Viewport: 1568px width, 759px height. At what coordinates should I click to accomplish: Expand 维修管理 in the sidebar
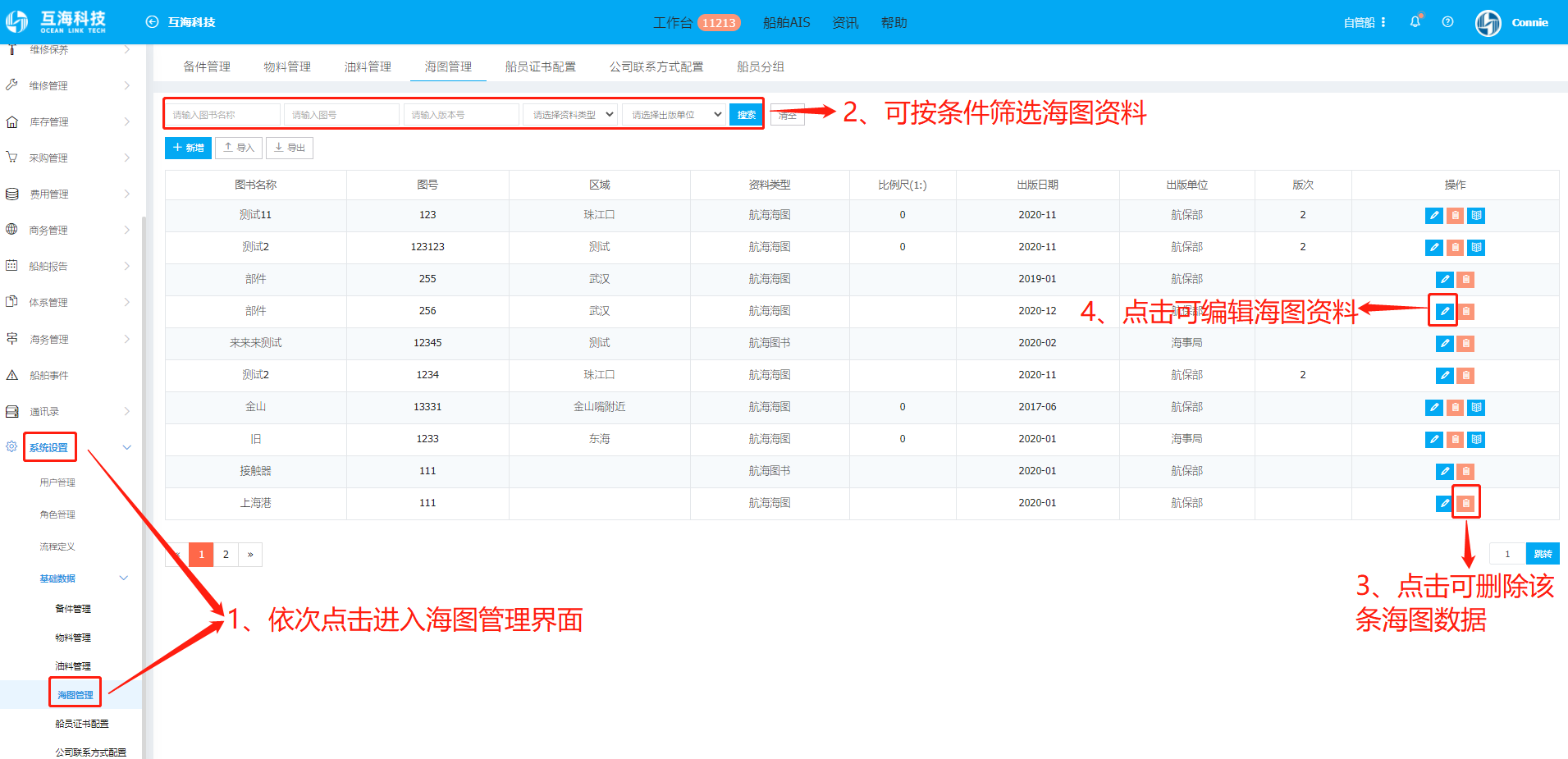(126, 85)
